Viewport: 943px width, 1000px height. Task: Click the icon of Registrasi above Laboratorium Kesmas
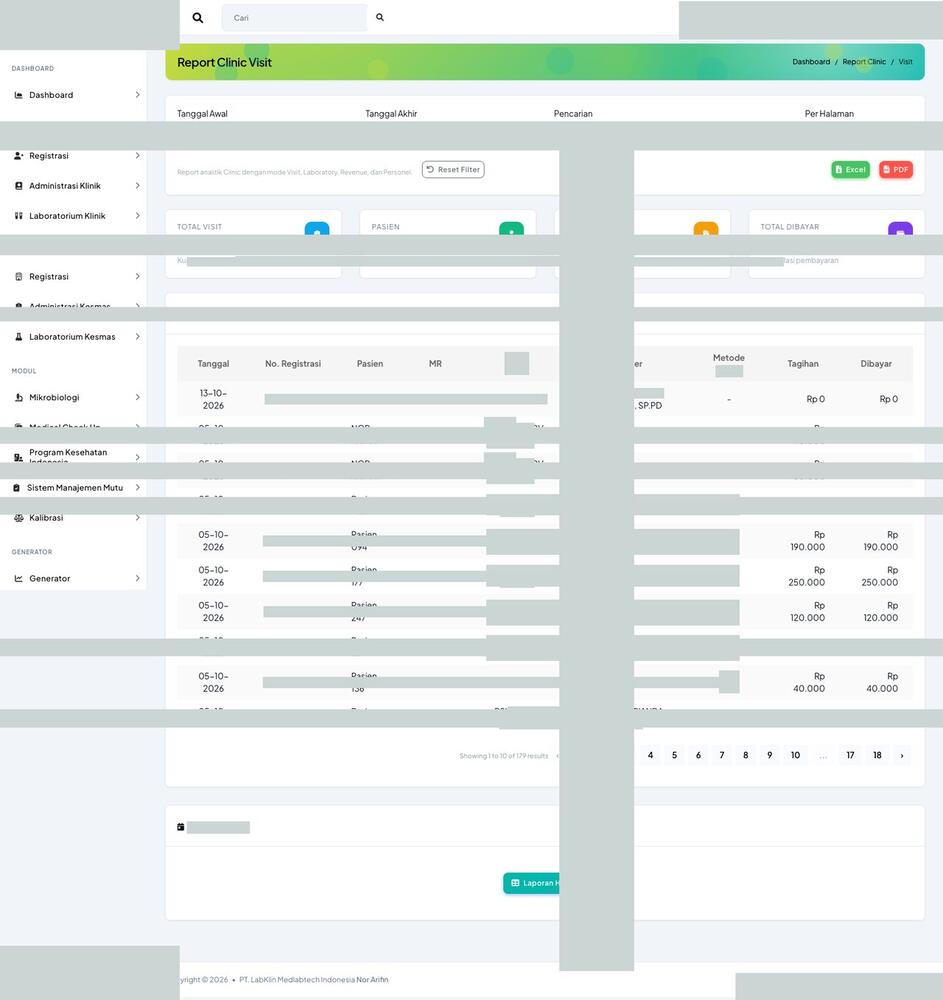coord(18,277)
